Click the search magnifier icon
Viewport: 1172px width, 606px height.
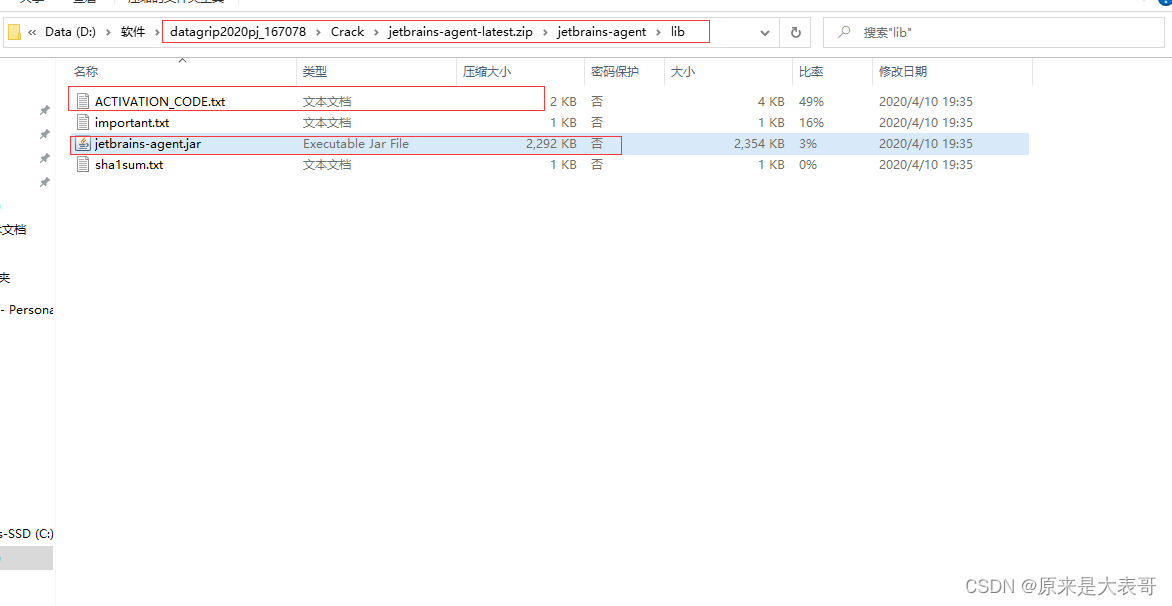844,32
